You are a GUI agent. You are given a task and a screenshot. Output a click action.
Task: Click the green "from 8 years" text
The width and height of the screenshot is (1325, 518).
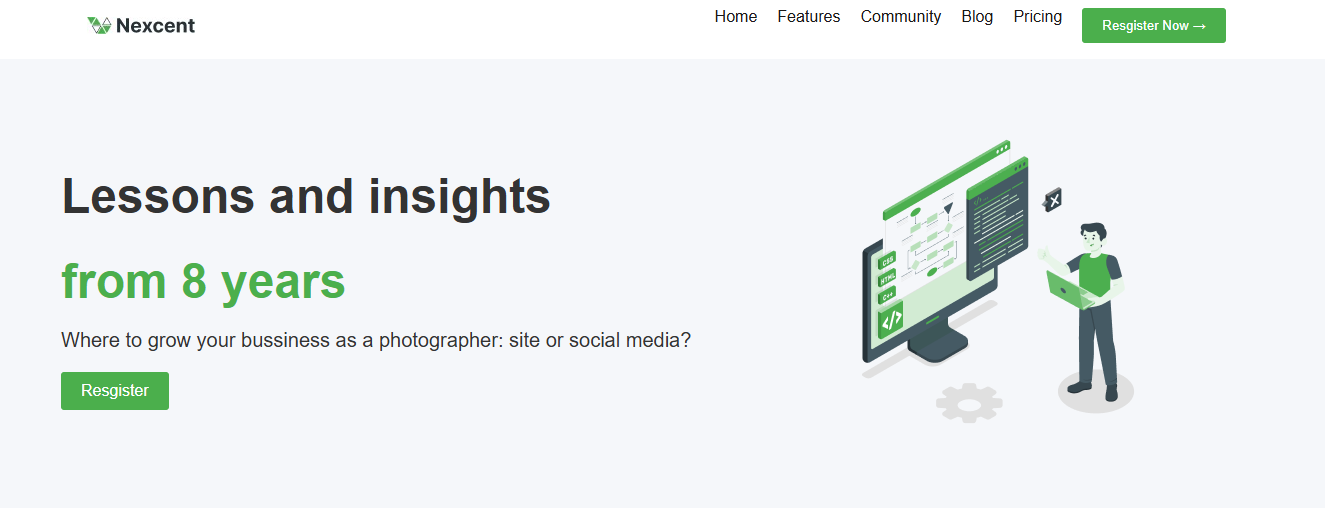pos(203,281)
